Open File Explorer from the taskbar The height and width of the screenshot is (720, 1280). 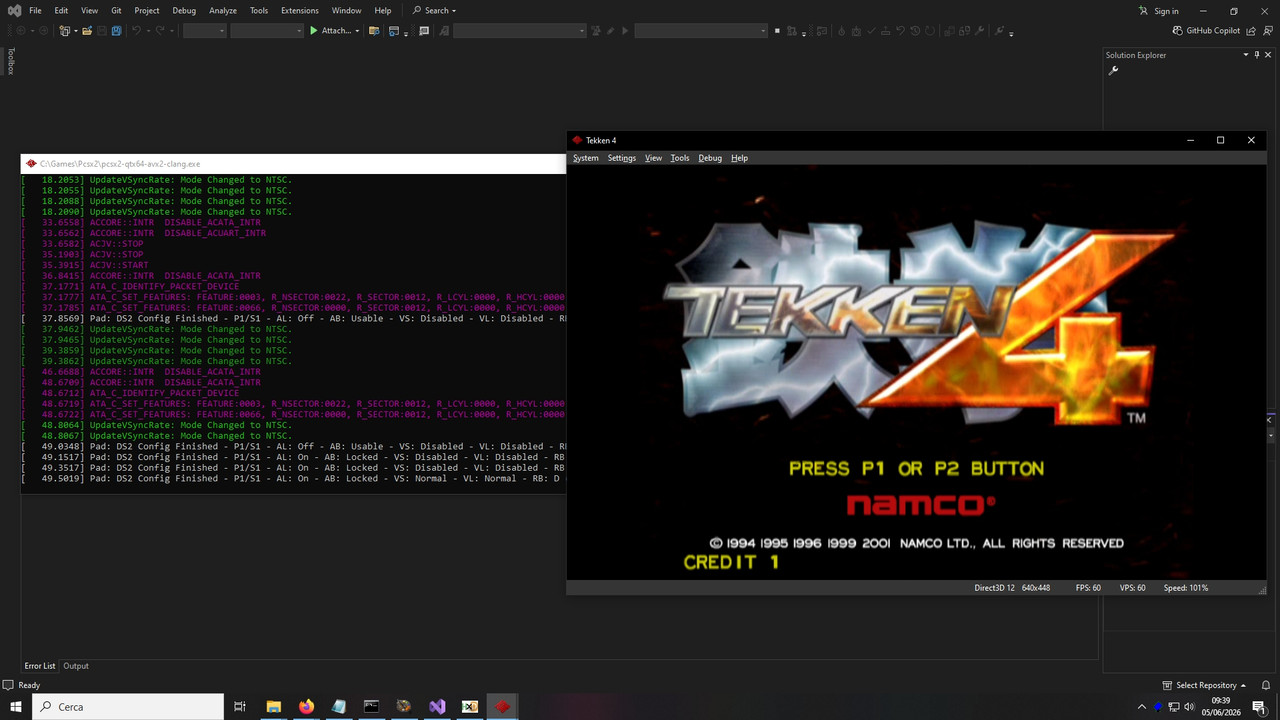click(273, 707)
